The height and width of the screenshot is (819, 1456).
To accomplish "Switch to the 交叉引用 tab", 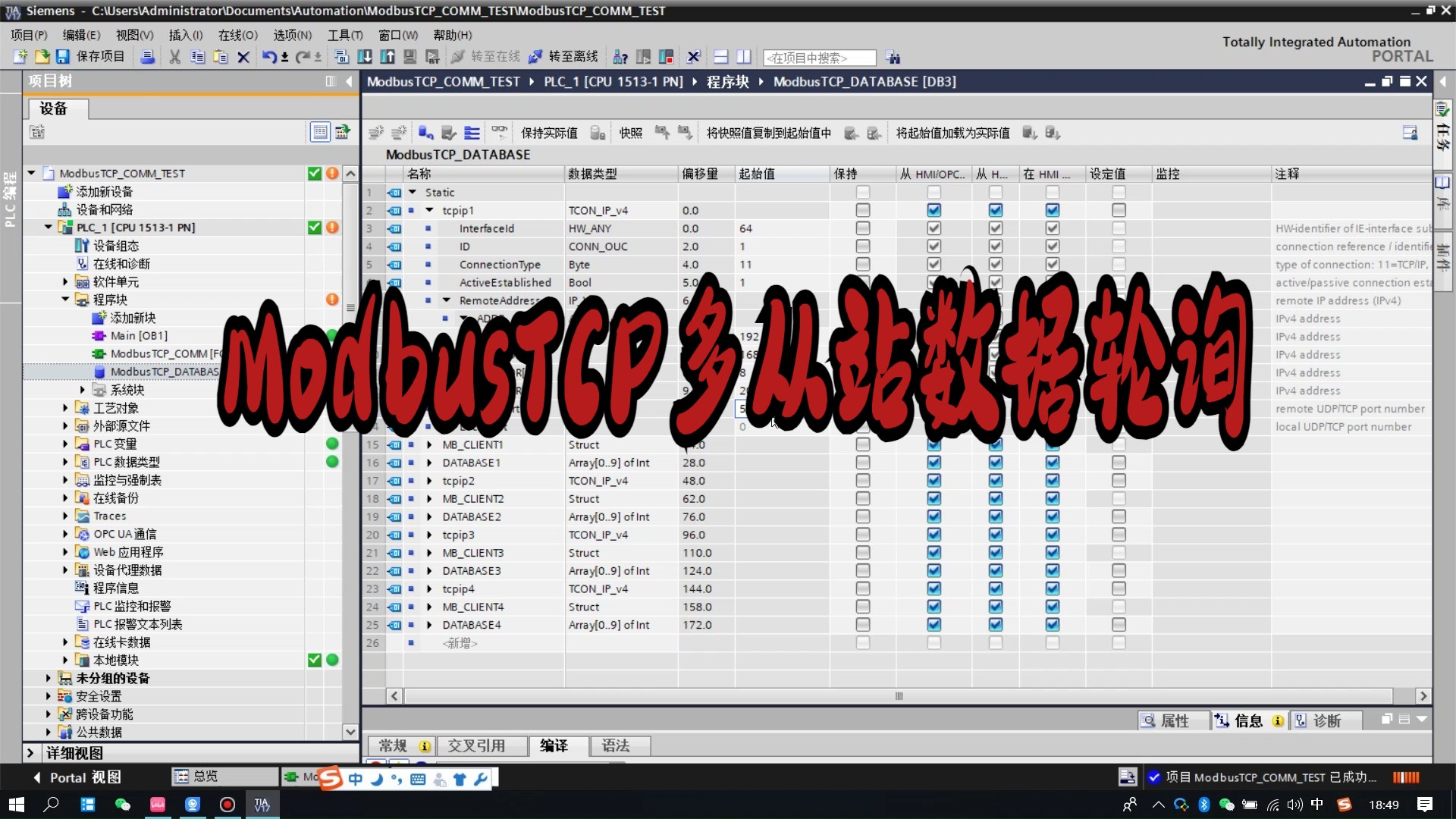I will click(x=476, y=746).
